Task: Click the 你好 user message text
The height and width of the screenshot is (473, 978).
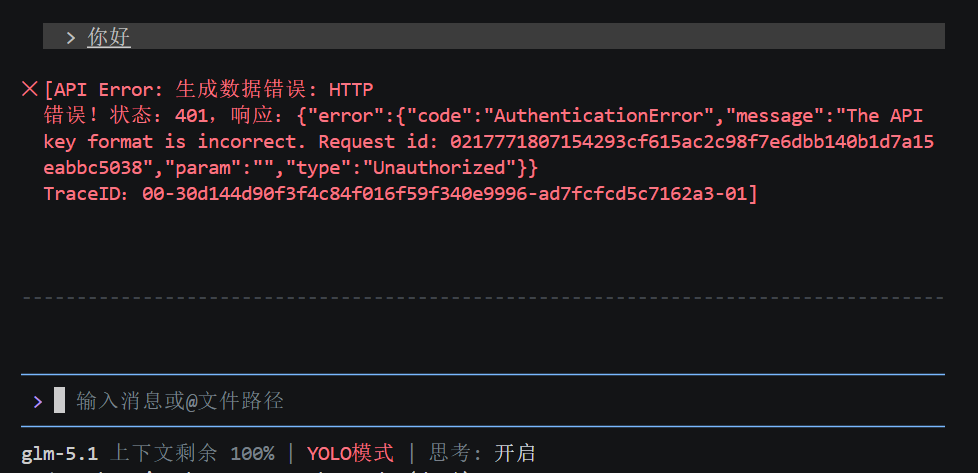Action: pos(109,38)
